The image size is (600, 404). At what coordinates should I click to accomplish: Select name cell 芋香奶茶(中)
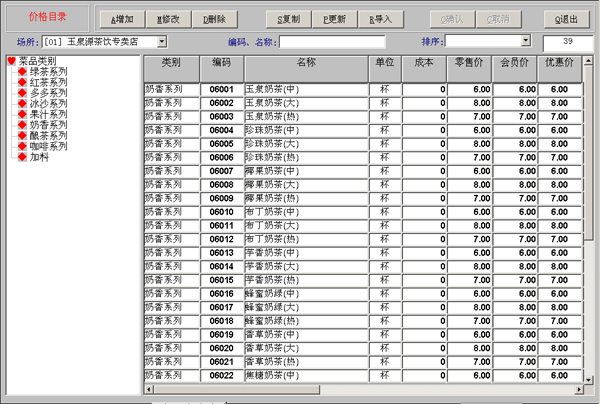click(306, 253)
